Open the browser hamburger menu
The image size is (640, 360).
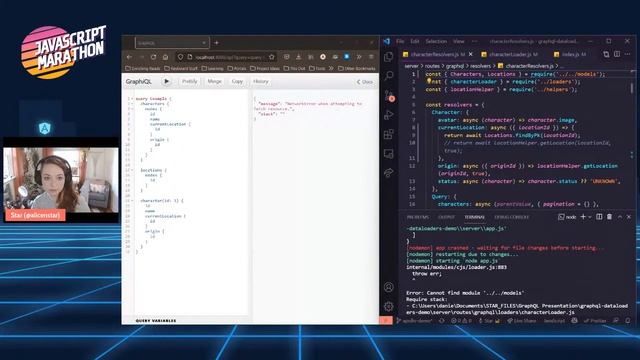[371, 57]
